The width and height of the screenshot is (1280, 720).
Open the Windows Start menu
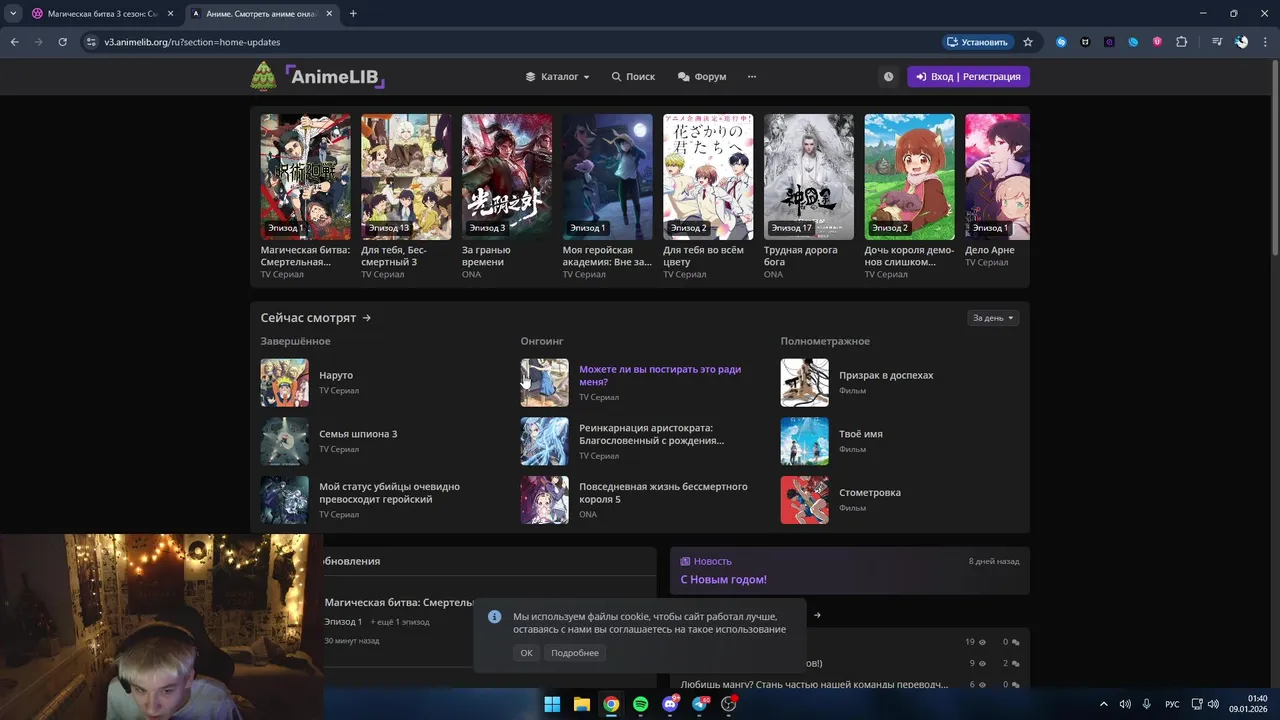tap(552, 704)
